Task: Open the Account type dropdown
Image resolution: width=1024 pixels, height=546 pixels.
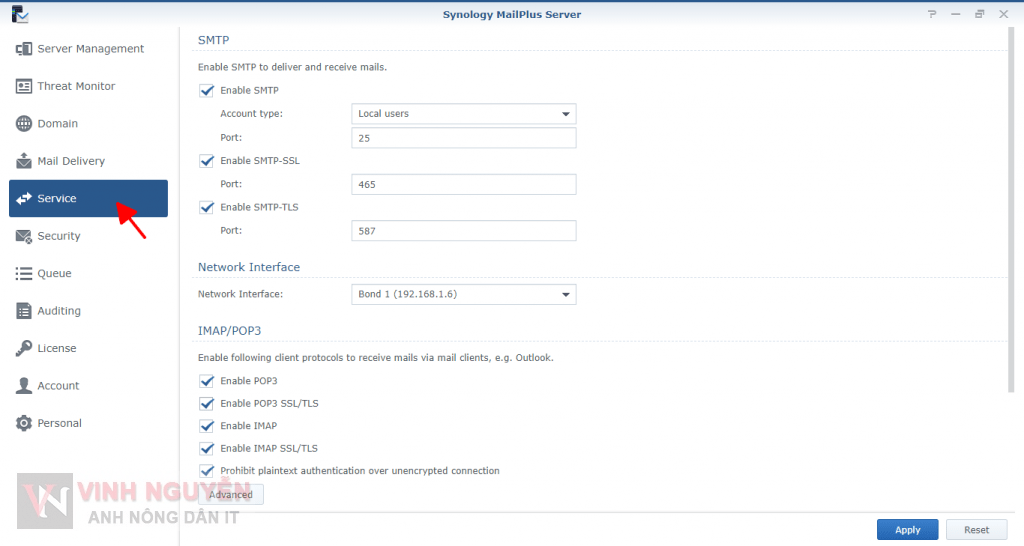Action: pyautogui.click(x=464, y=114)
